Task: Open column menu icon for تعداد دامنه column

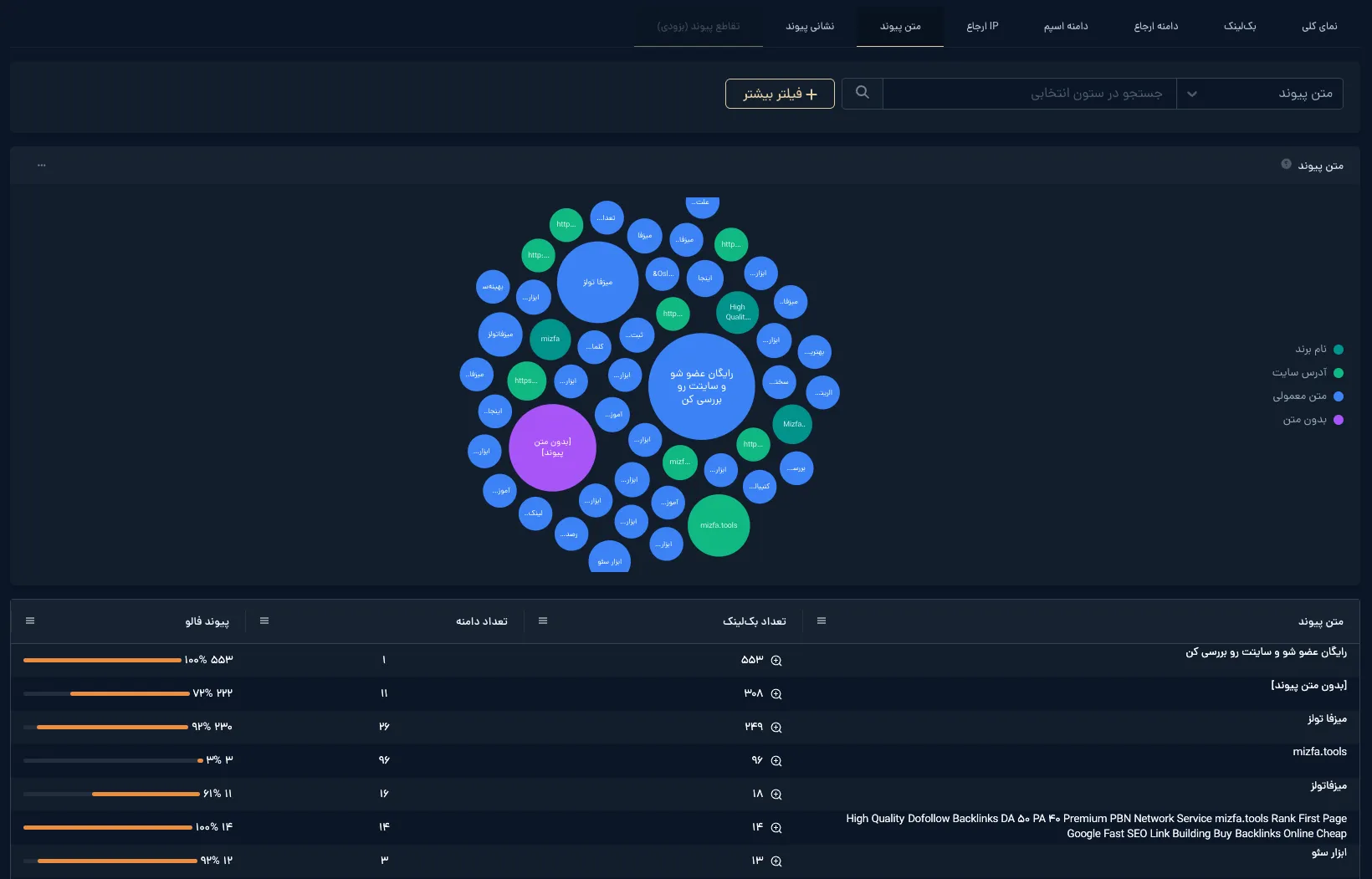Action: (x=264, y=621)
